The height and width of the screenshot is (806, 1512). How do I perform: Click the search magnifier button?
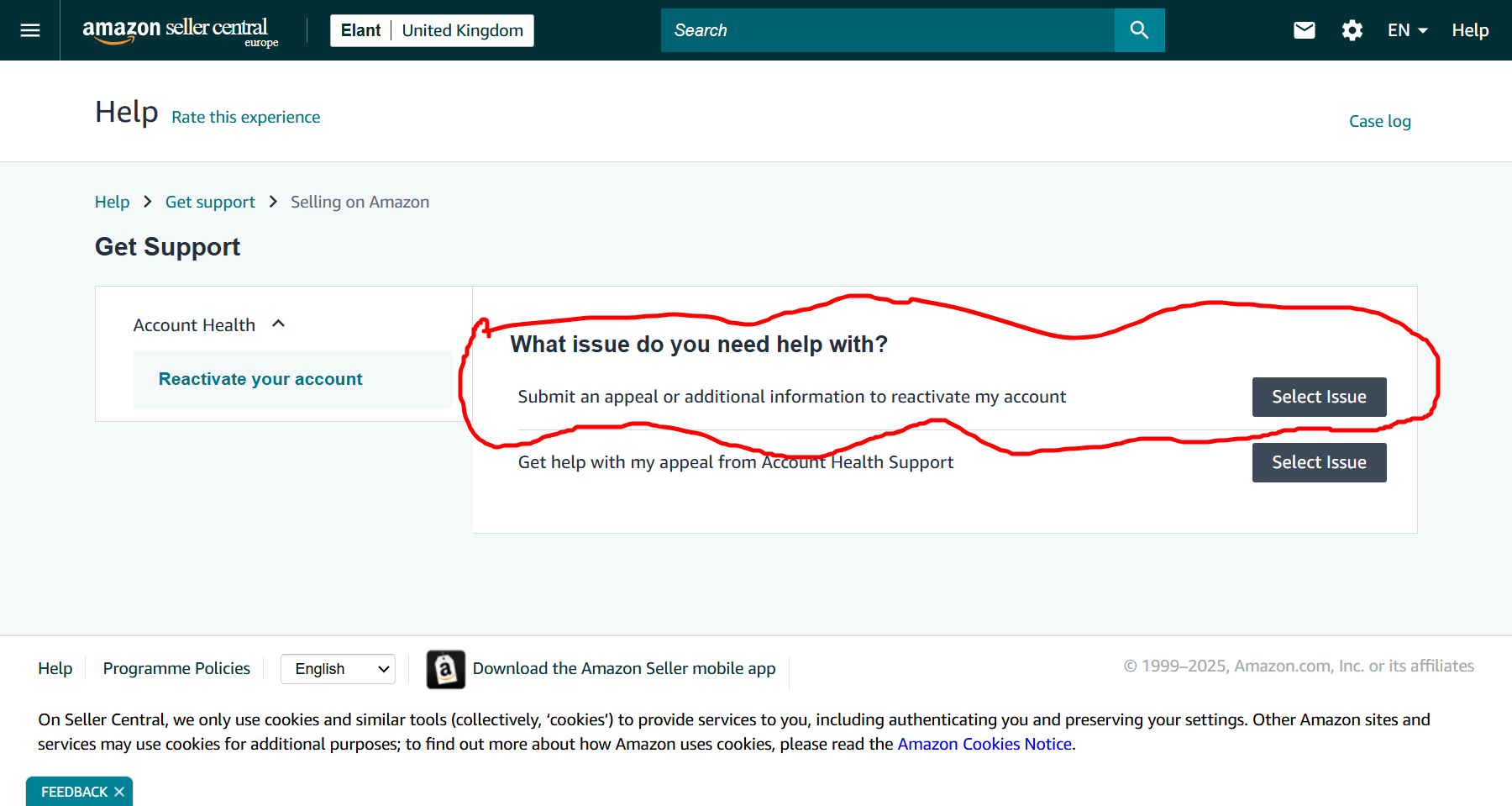pos(1139,30)
